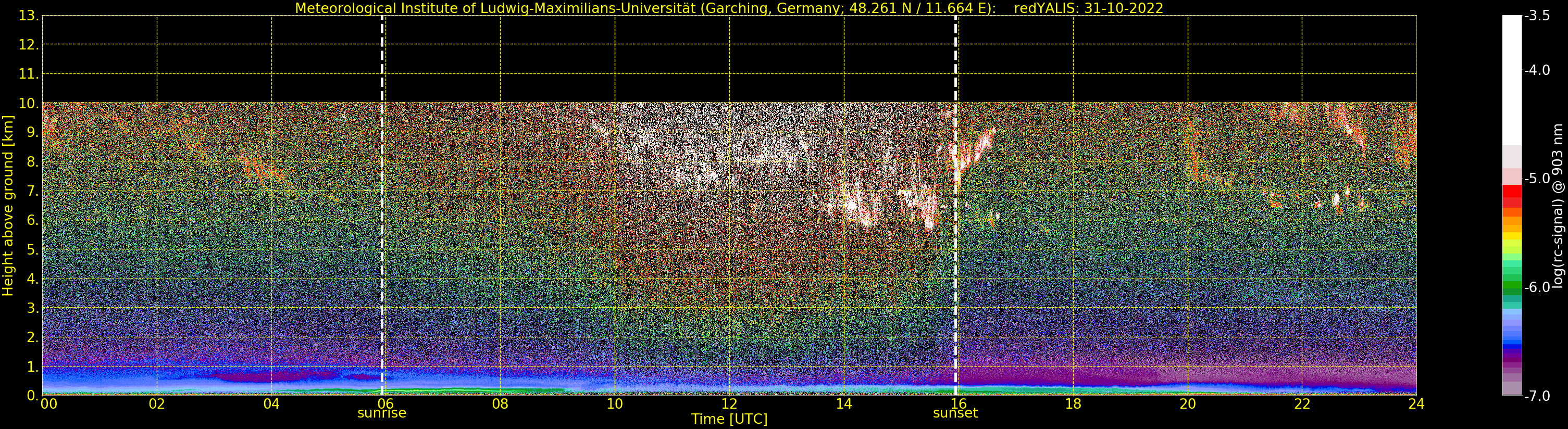Click the '11.' height tick label
Image resolution: width=1568 pixels, height=429 pixels.
(29, 74)
